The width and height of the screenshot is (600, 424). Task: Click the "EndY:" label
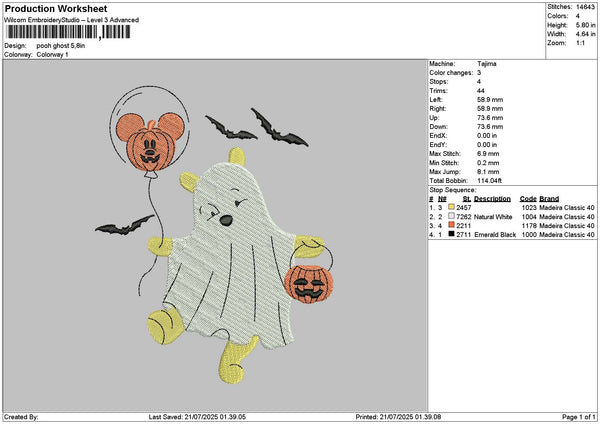(438, 145)
